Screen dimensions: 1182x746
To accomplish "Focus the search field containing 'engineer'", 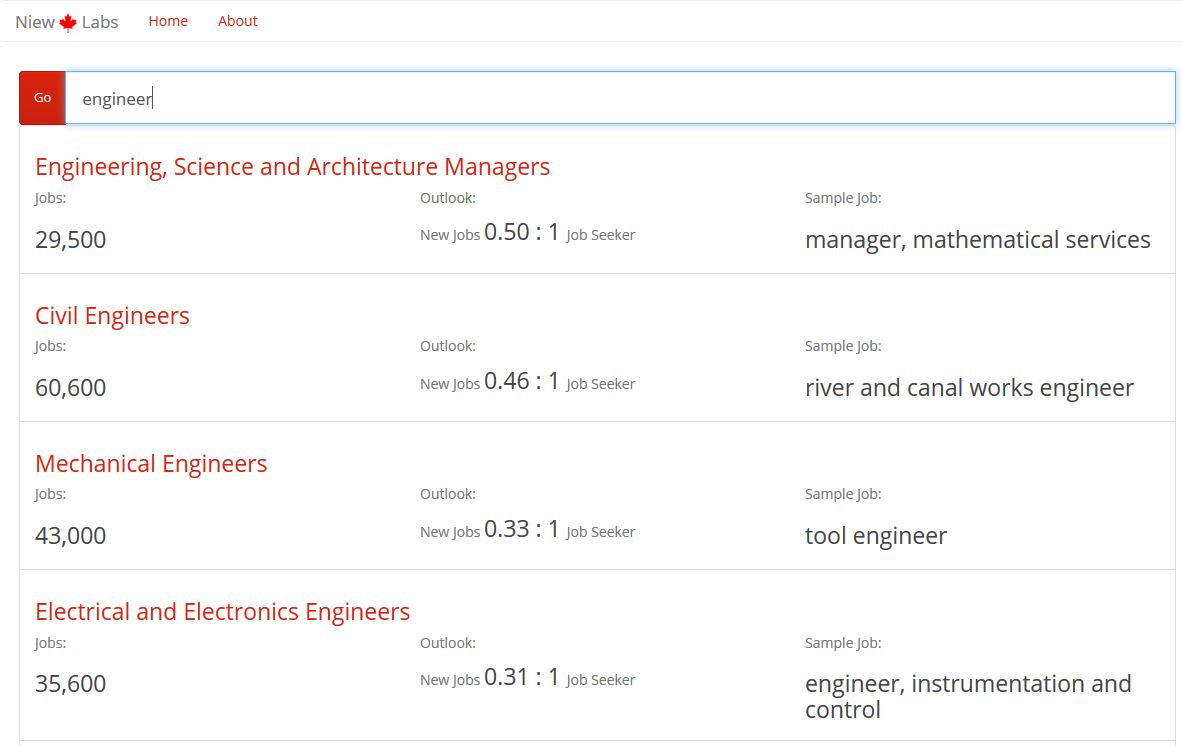I will 620,98.
